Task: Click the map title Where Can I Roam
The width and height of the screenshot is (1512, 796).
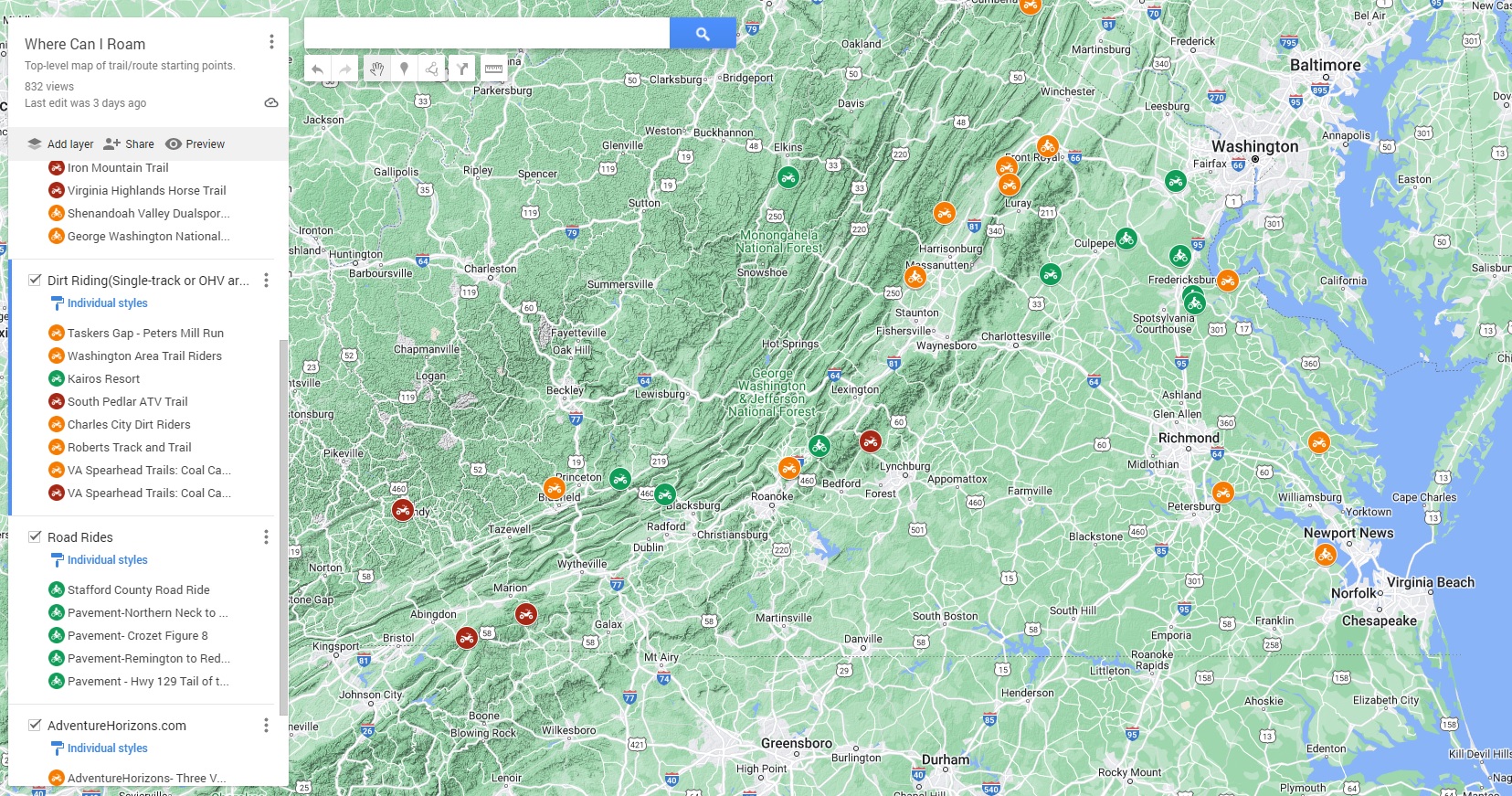Action: point(85,44)
